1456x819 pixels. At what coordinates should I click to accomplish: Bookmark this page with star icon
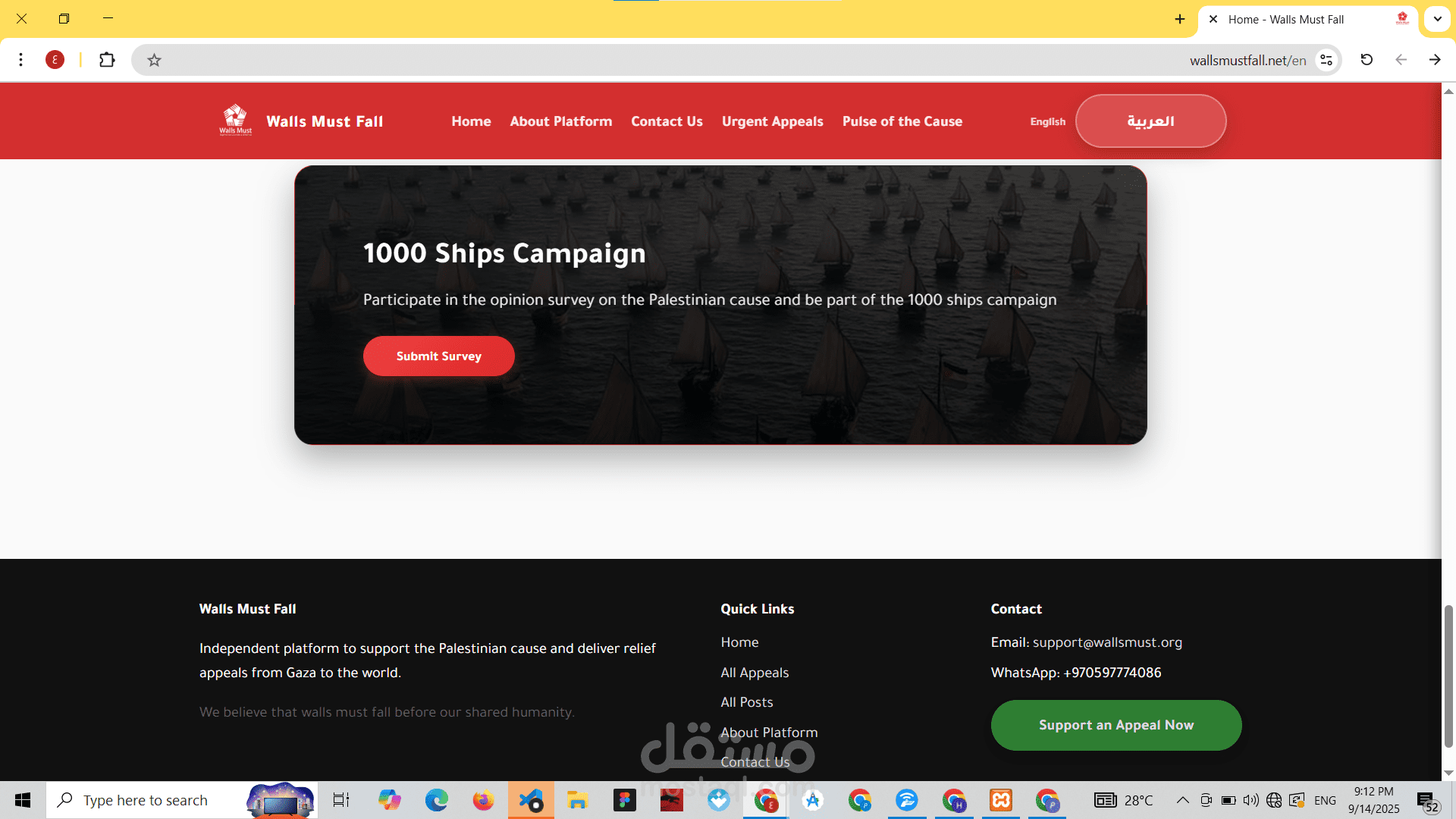coord(154,60)
